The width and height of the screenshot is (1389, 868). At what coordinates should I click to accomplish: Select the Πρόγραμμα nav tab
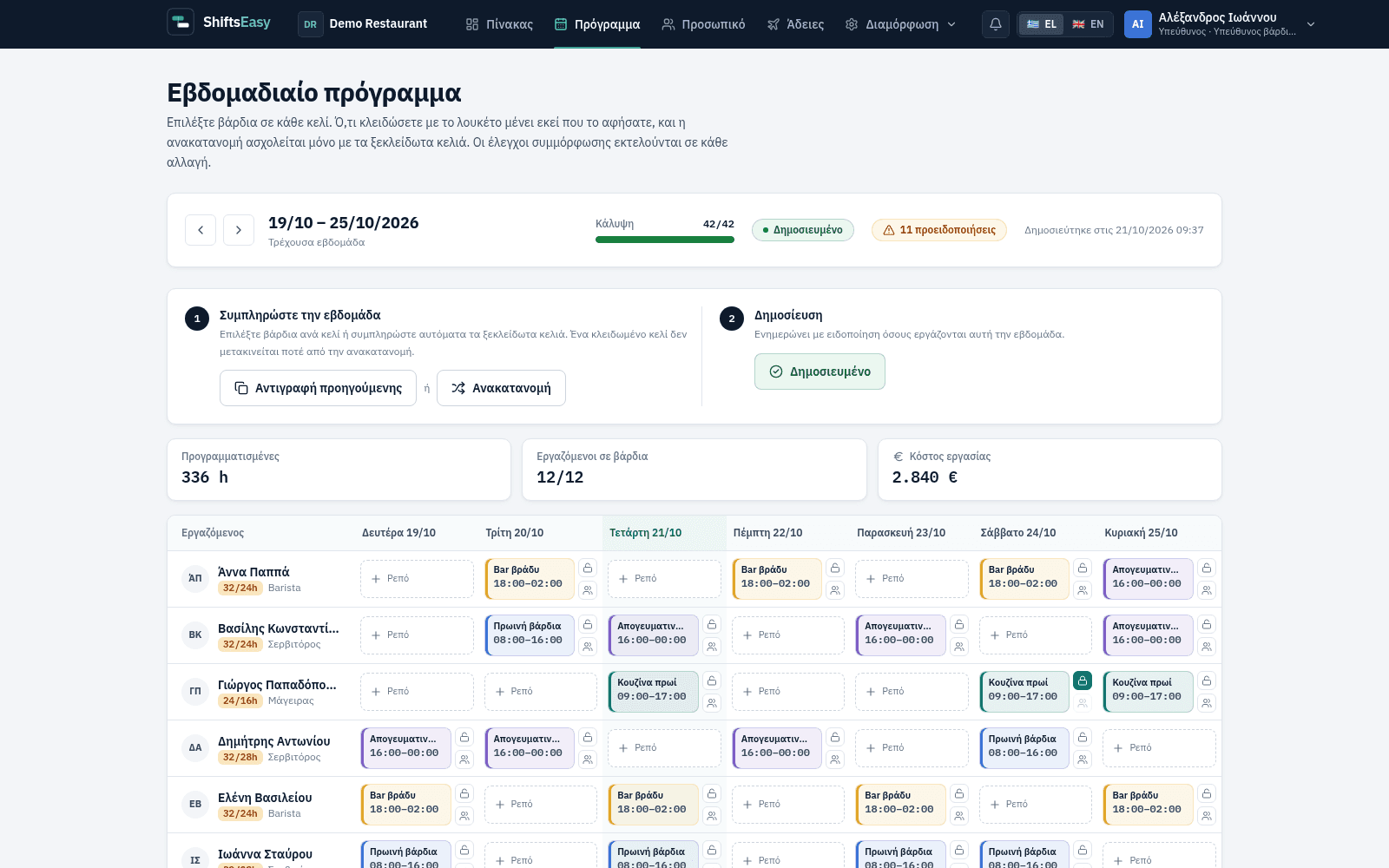click(x=597, y=24)
